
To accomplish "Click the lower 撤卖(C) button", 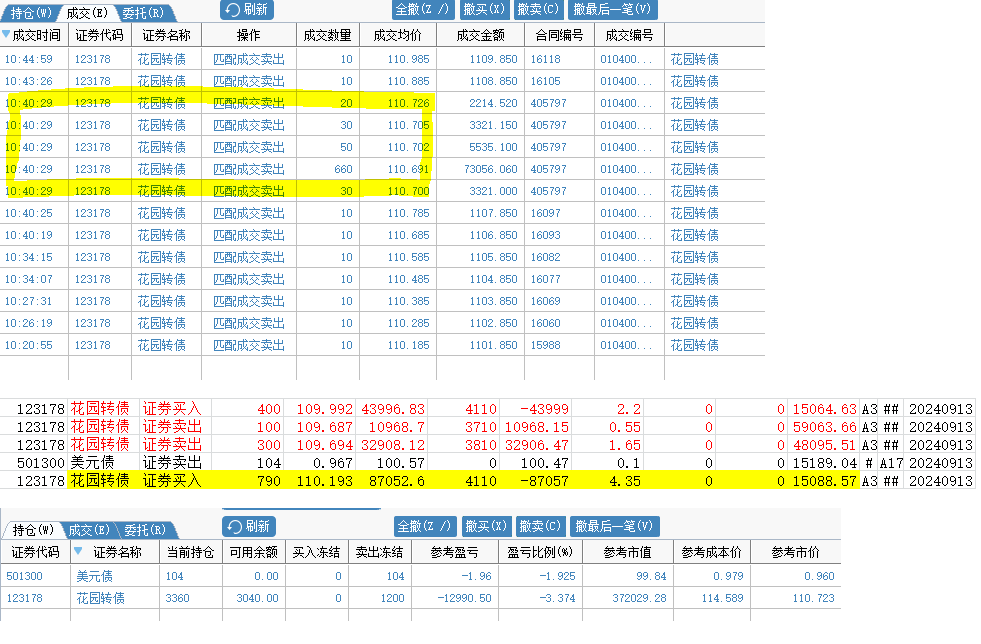I will (x=540, y=526).
